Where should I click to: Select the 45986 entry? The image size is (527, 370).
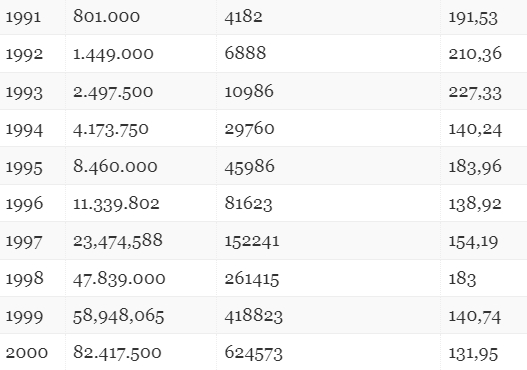(x=249, y=167)
